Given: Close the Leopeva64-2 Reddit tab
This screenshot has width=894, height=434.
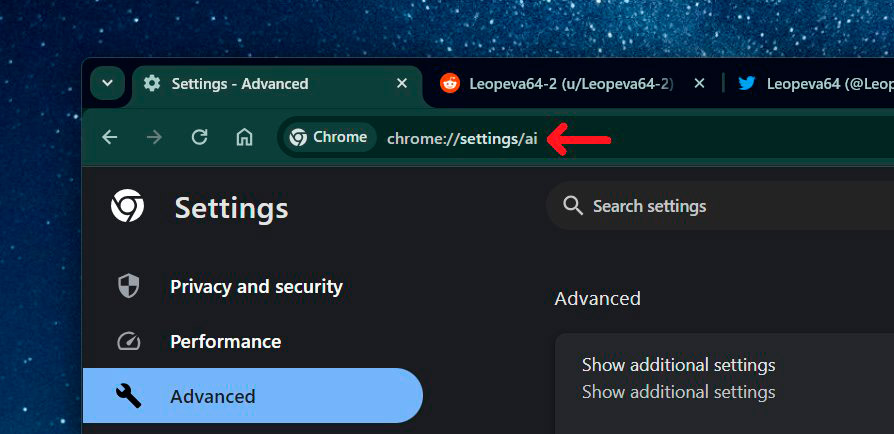Looking at the screenshot, I should point(700,84).
